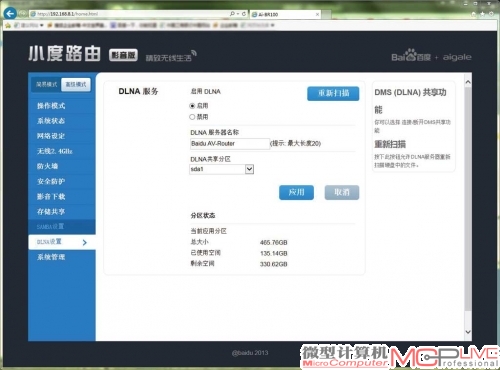
Task: Click the 取消 cancel button
Action: click(x=342, y=192)
